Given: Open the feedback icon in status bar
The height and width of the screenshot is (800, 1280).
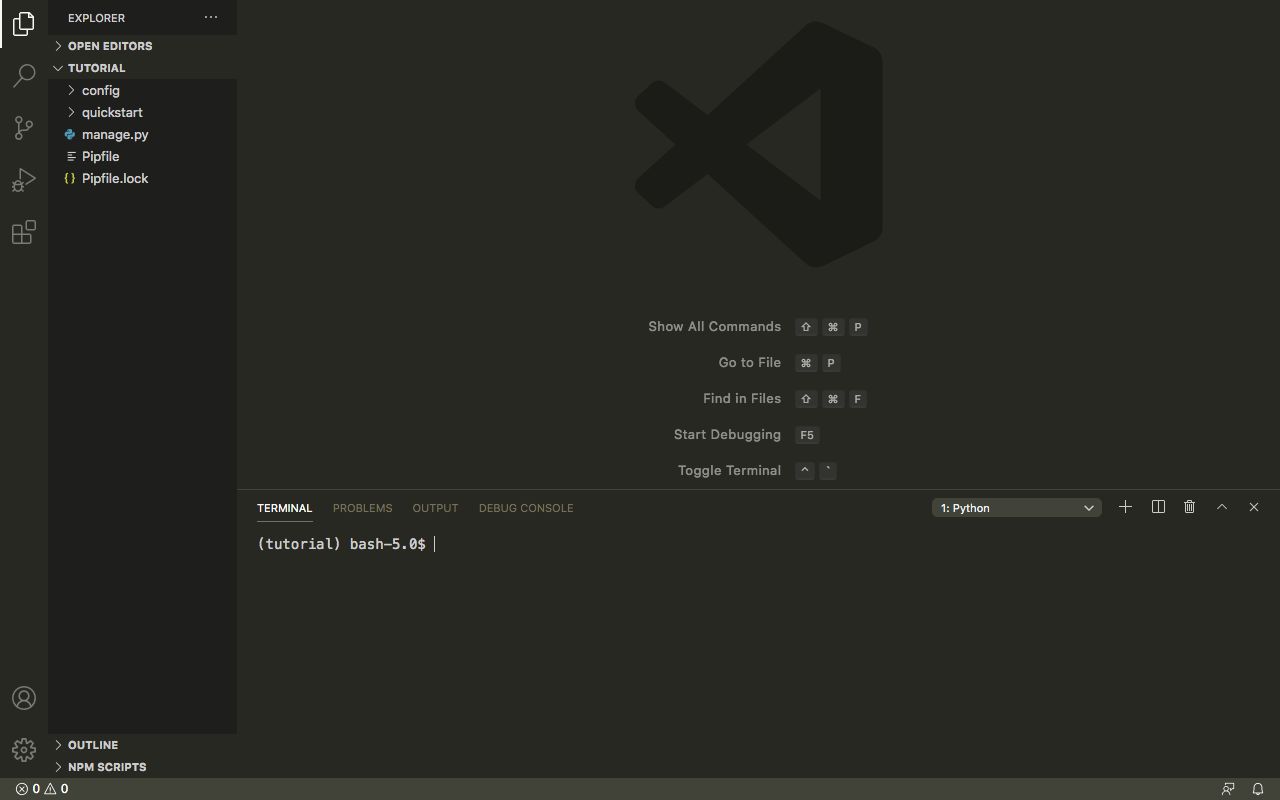Looking at the screenshot, I should [1228, 789].
